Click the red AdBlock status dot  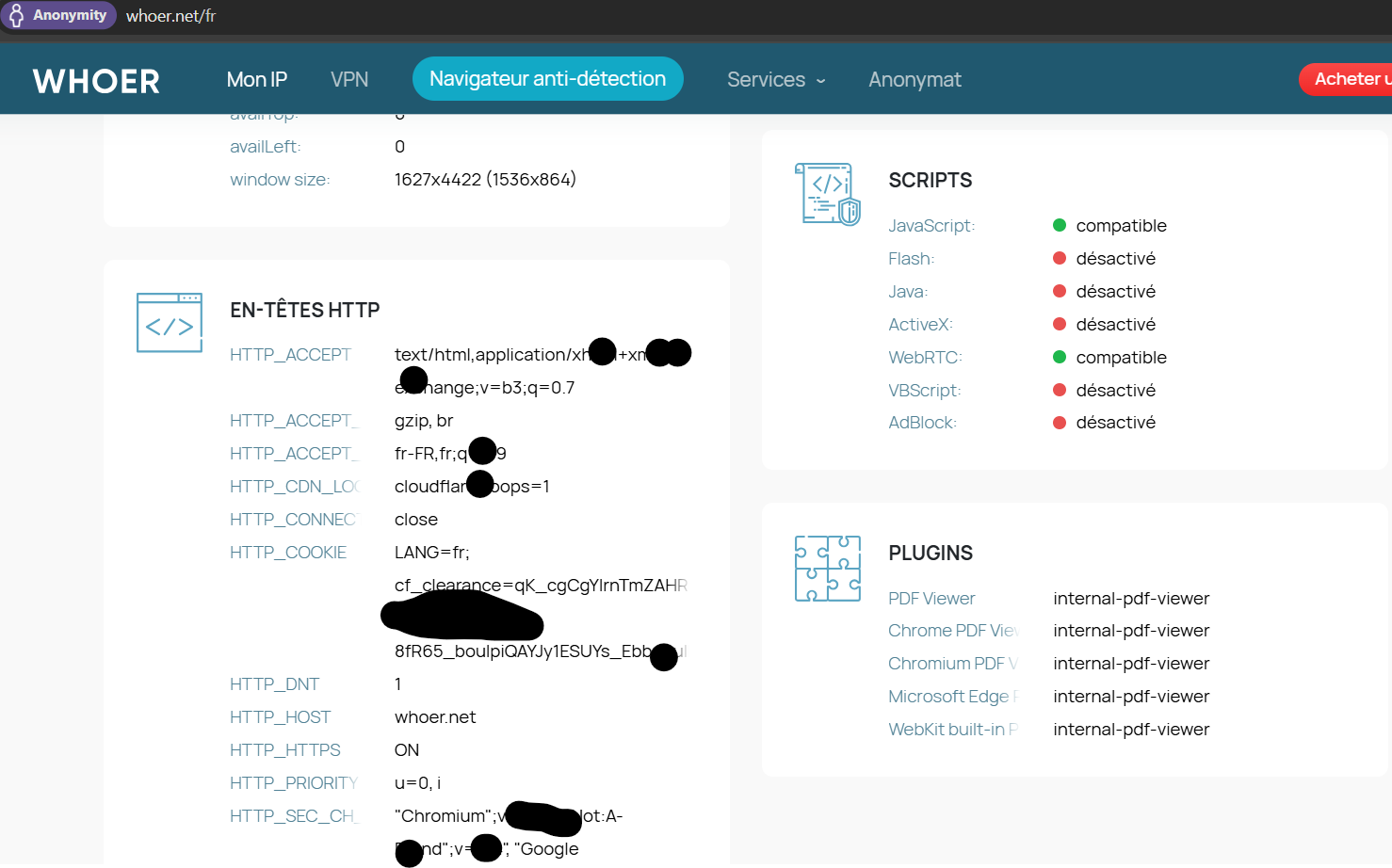pos(1059,423)
